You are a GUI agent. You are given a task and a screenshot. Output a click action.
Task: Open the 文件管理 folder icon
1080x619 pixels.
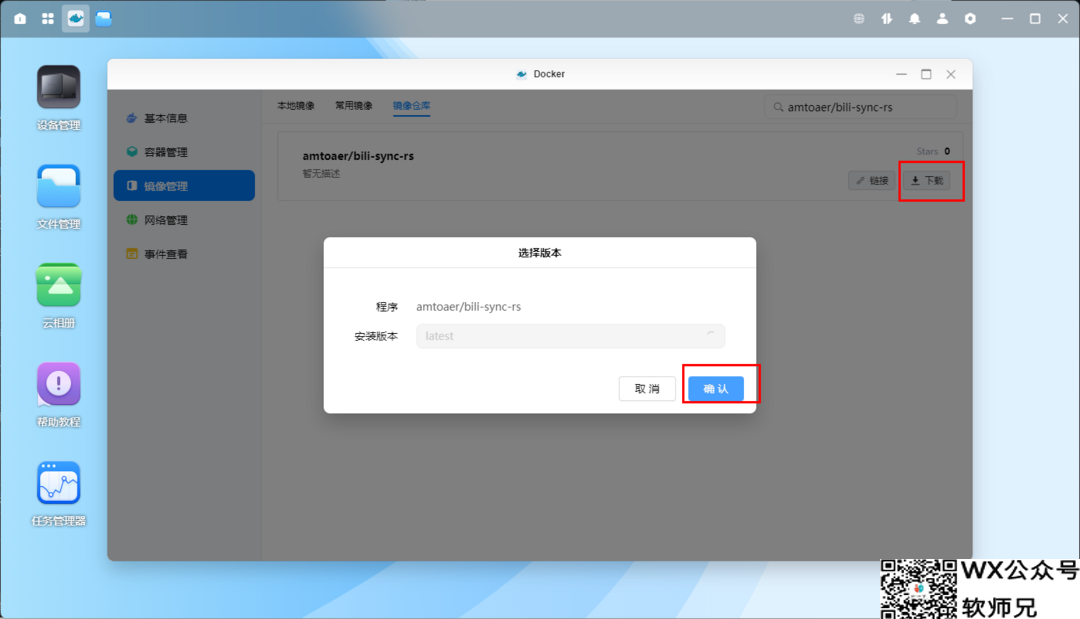click(58, 187)
